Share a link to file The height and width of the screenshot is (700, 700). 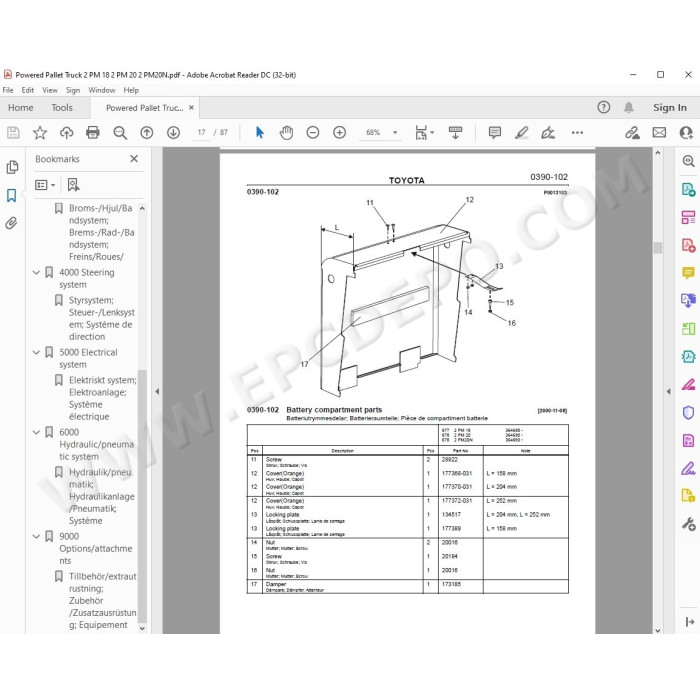[x=632, y=133]
